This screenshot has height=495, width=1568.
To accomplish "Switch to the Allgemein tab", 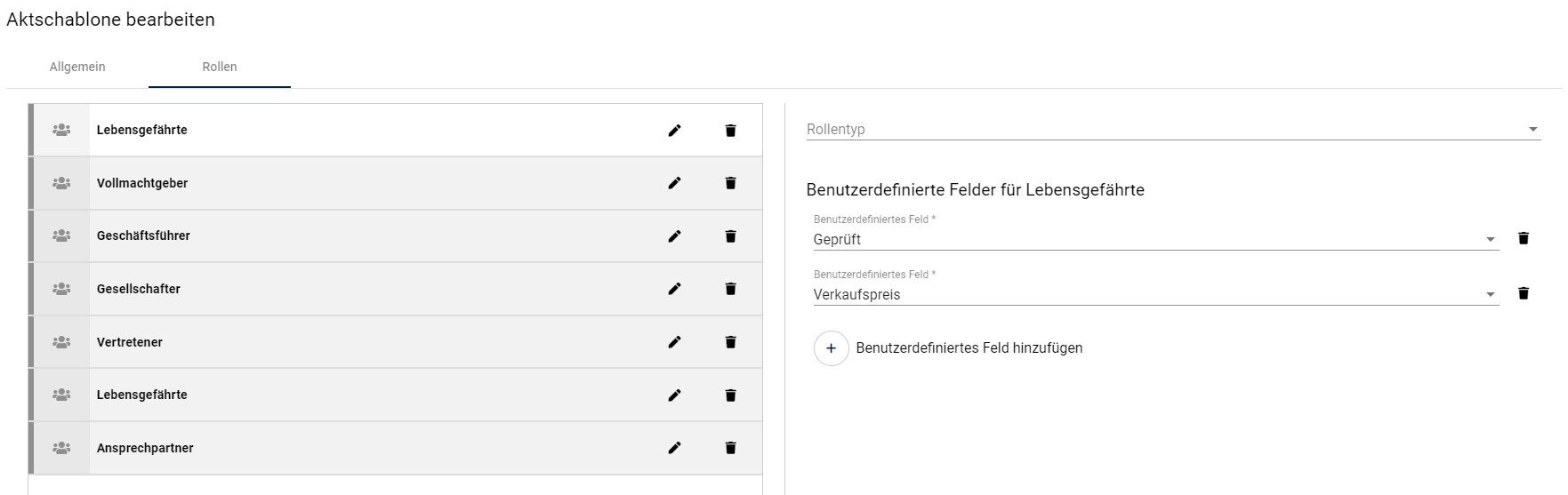I will point(77,67).
